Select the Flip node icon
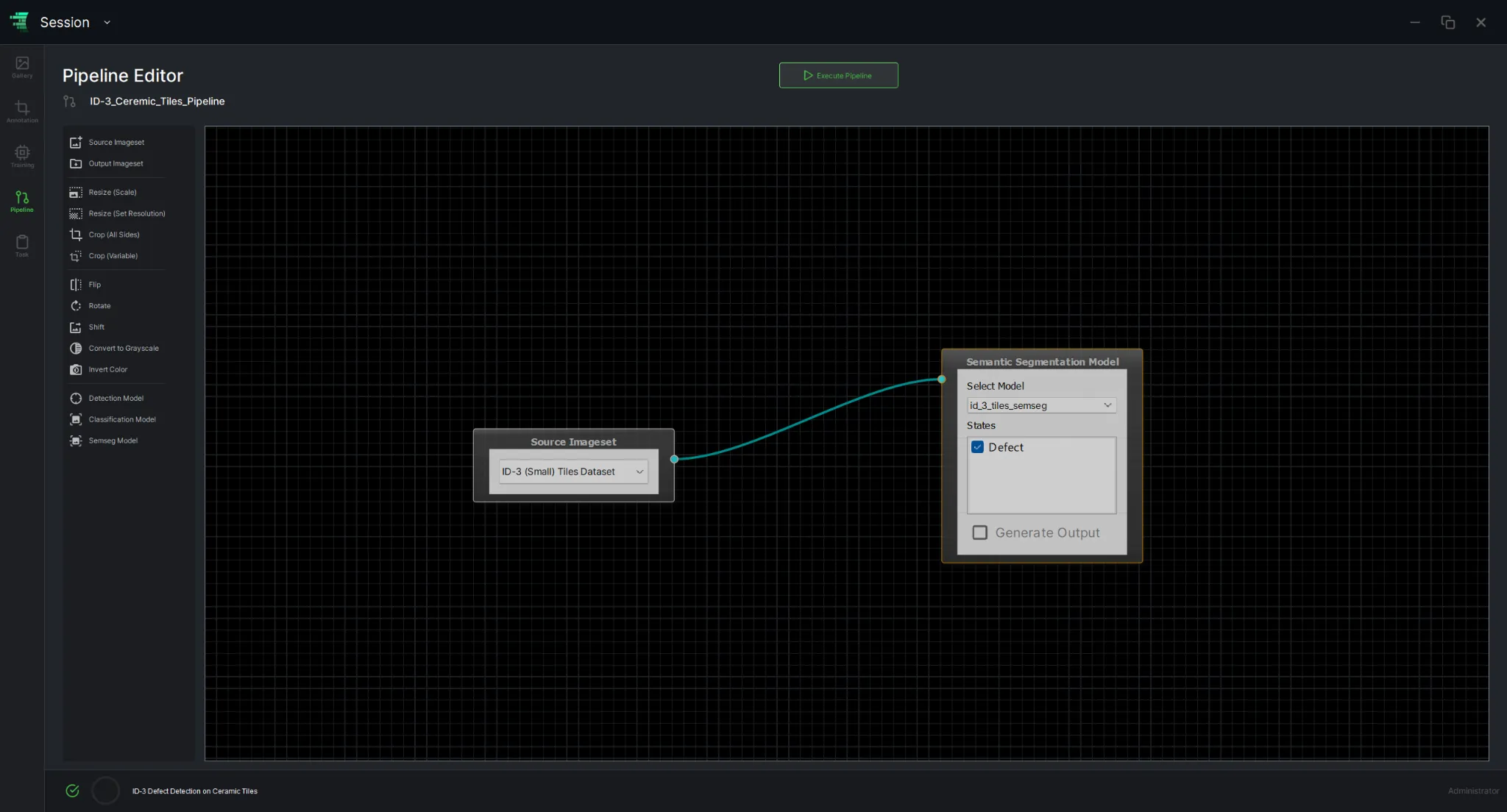Viewport: 1507px width, 812px height. 76,285
